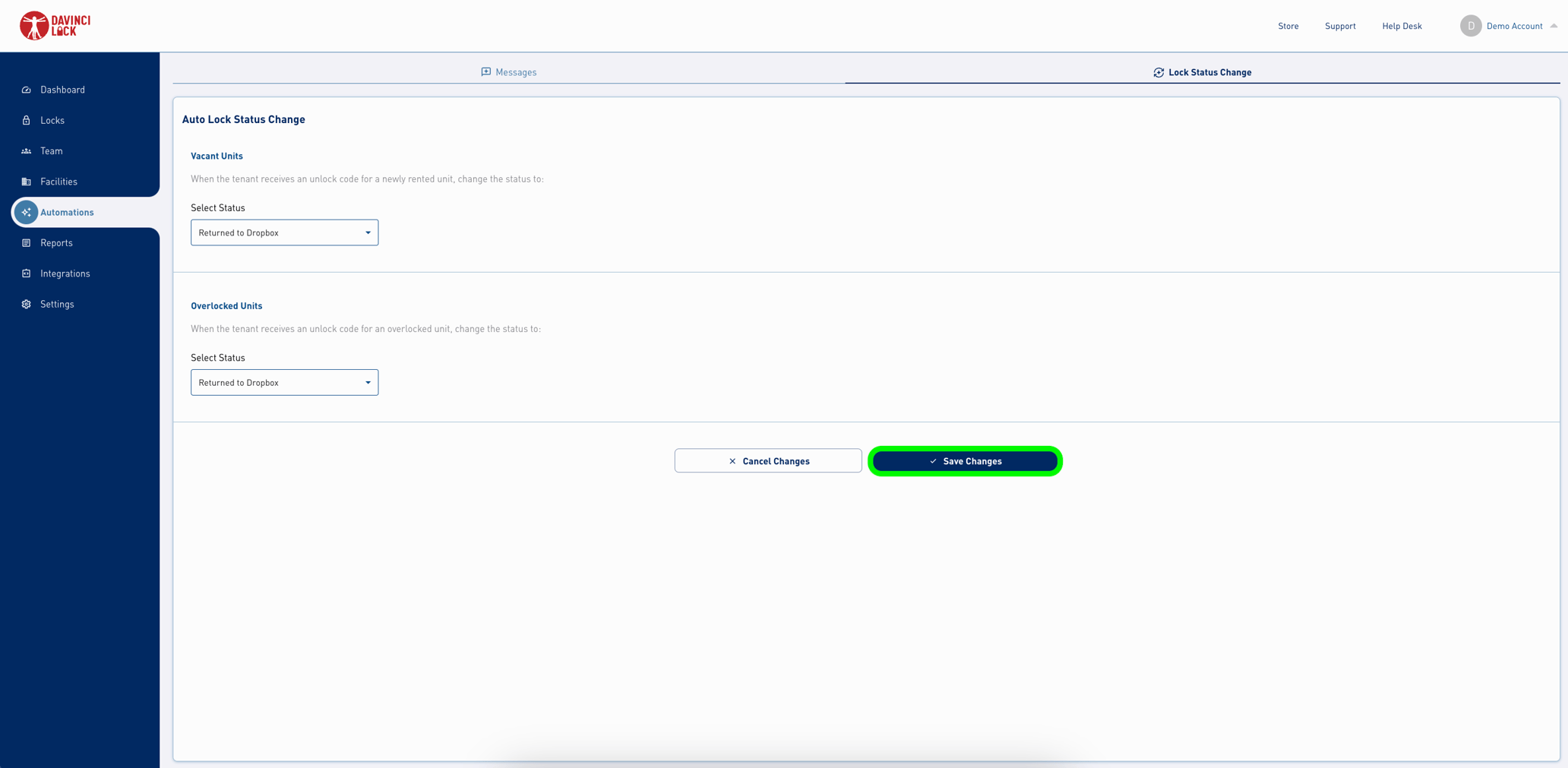Viewport: 1568px width, 768px height.
Task: Open the Vacant Units status dropdown
Action: click(x=284, y=232)
